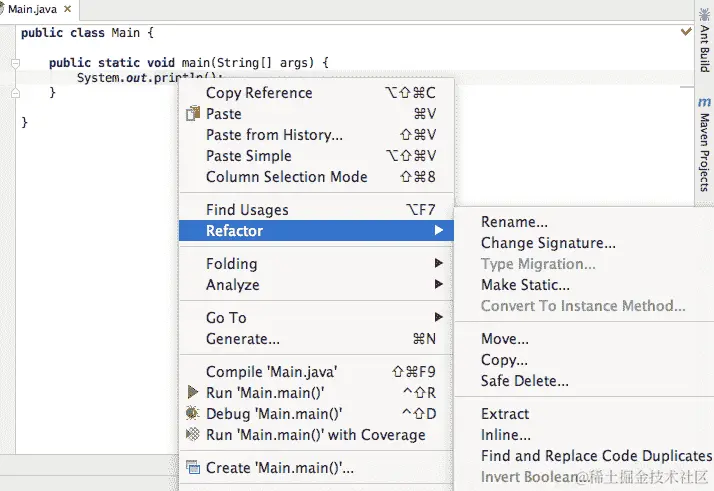Collapse the main method fold marker
714x491 pixels.
point(15,63)
